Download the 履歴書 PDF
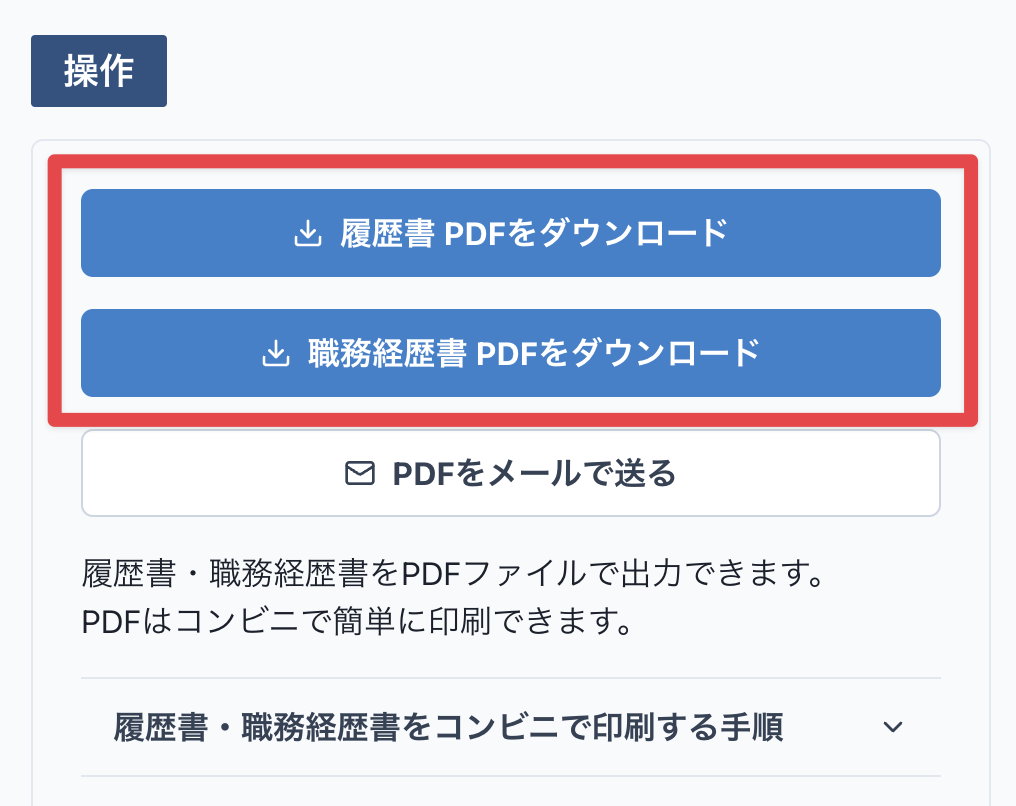 511,233
